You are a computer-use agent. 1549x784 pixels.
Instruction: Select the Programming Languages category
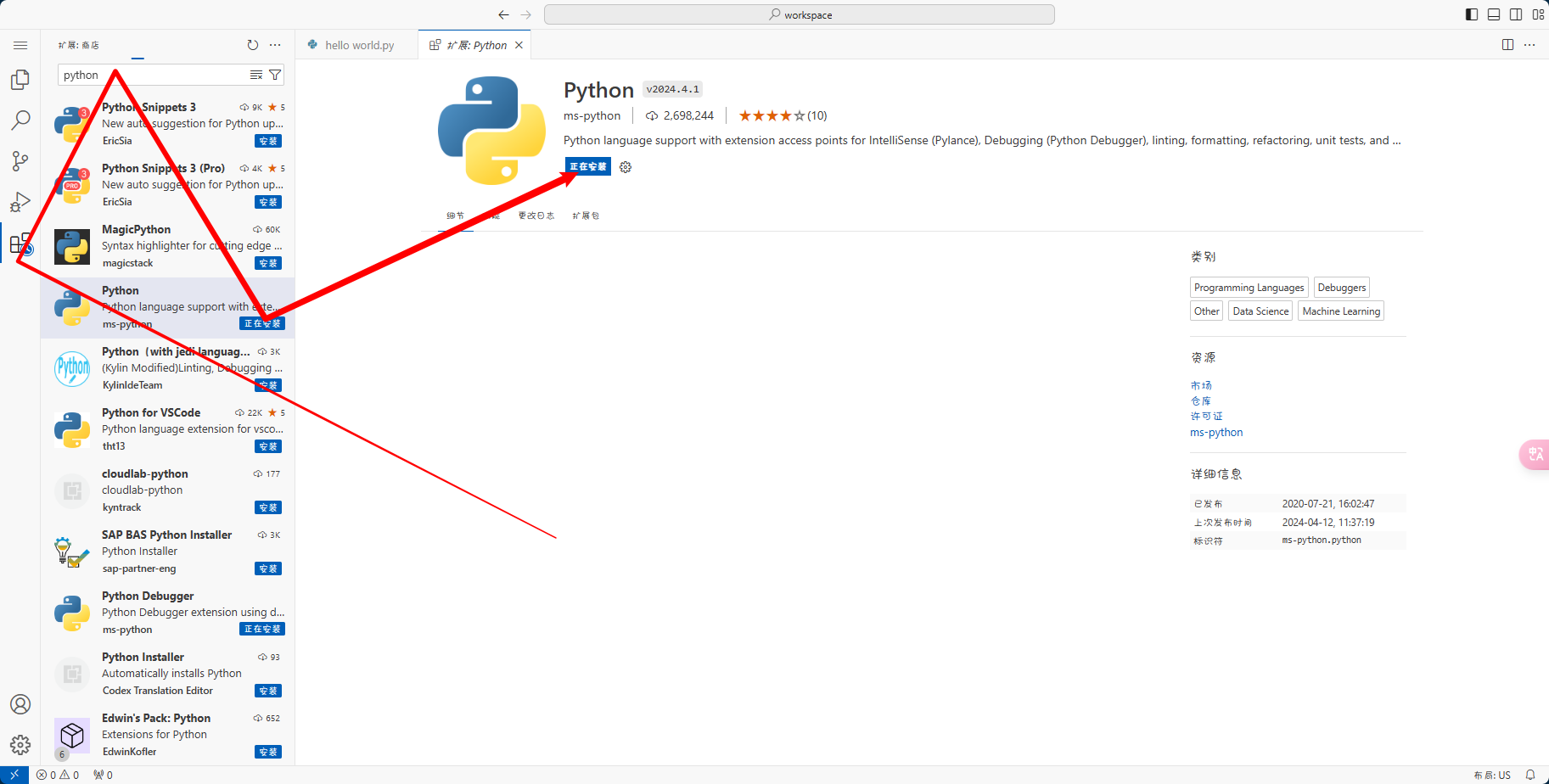click(x=1249, y=288)
